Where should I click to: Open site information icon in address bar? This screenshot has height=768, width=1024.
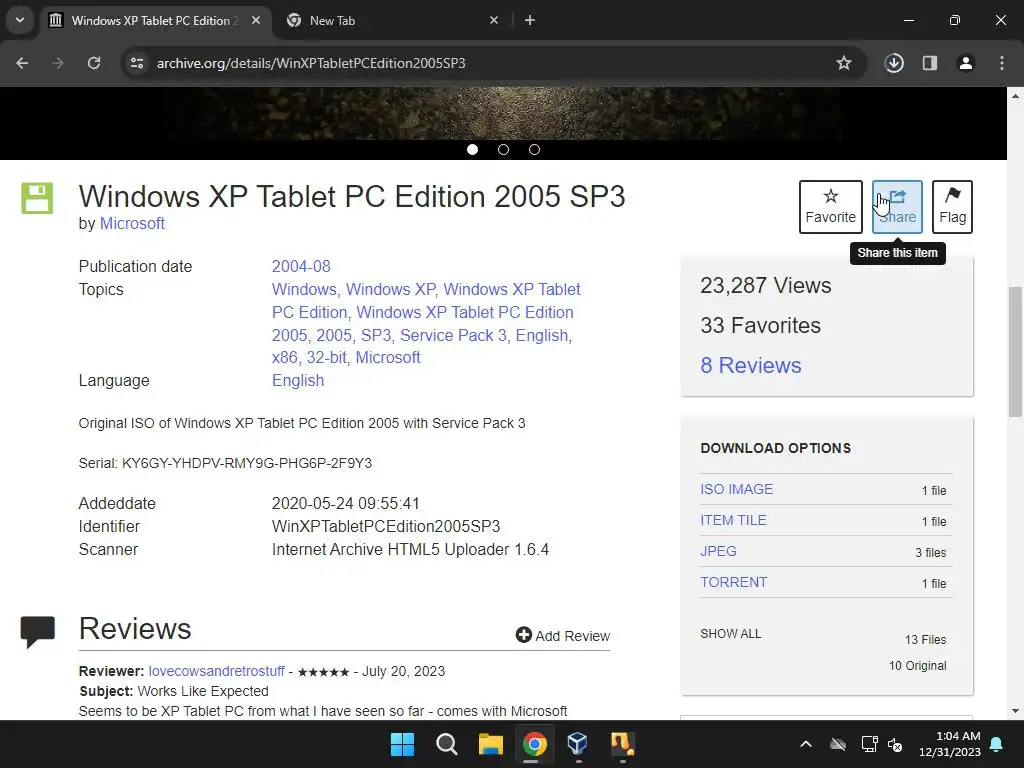point(137,63)
